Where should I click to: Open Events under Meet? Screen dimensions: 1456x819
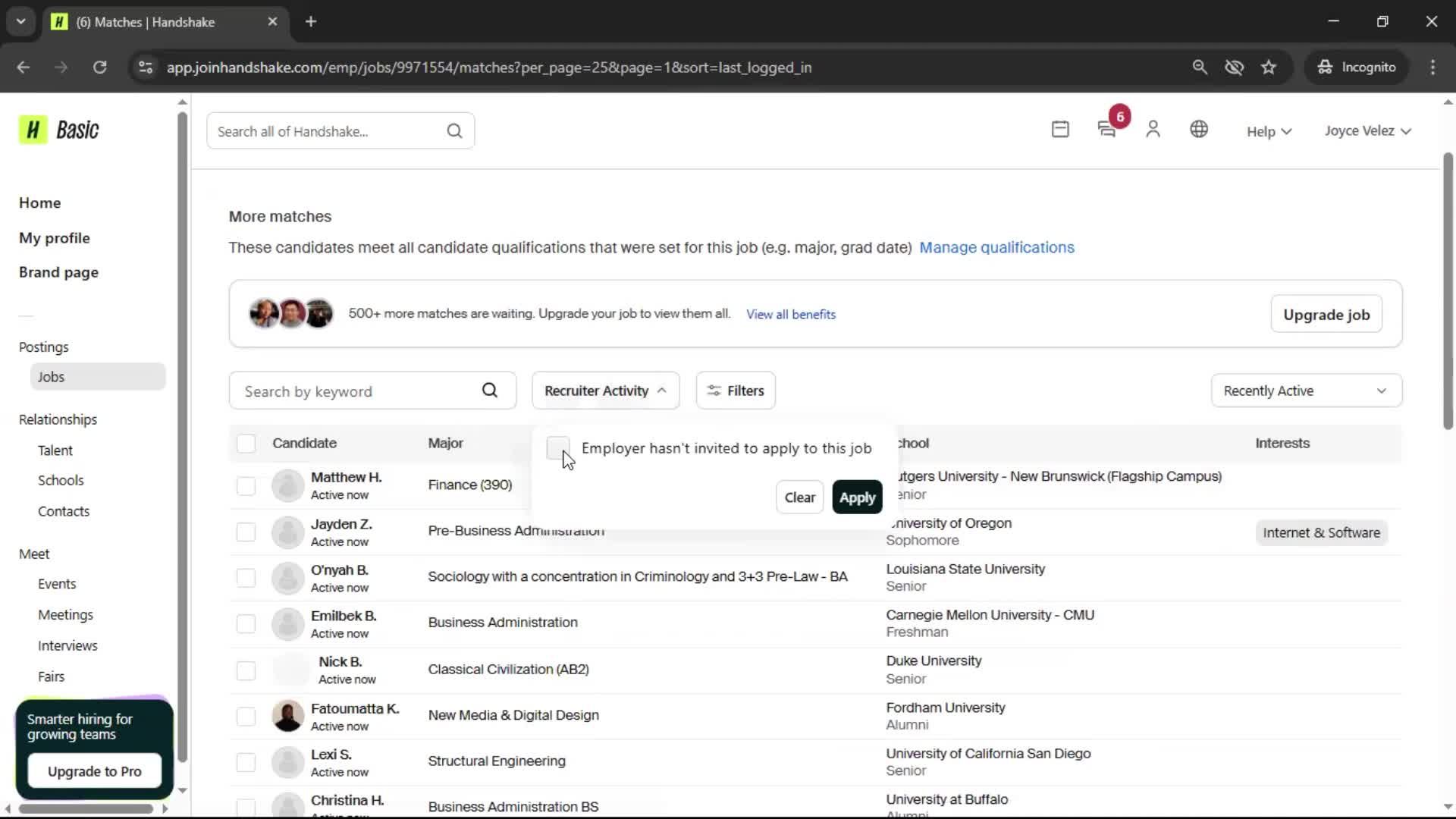pos(57,585)
